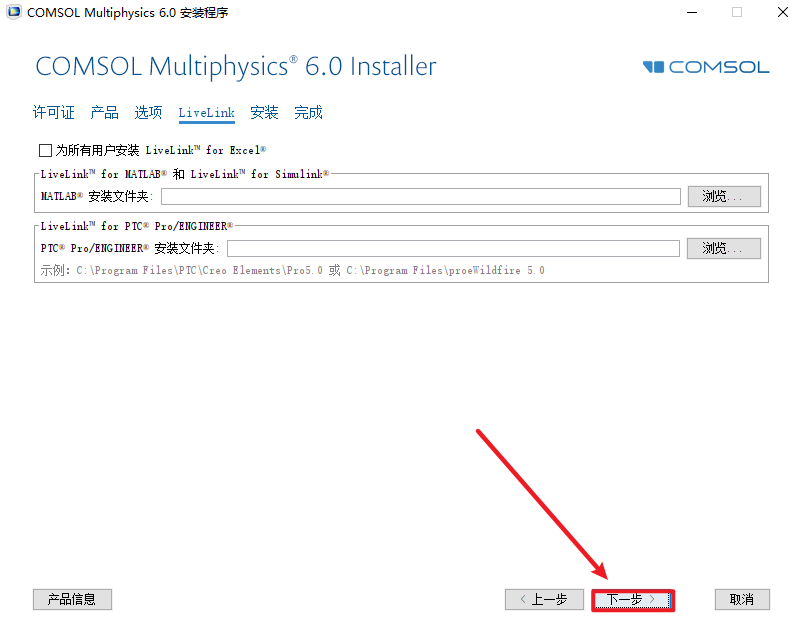Click the COMSOL logo at top right
This screenshot has height=619, width=804.
coord(706,67)
